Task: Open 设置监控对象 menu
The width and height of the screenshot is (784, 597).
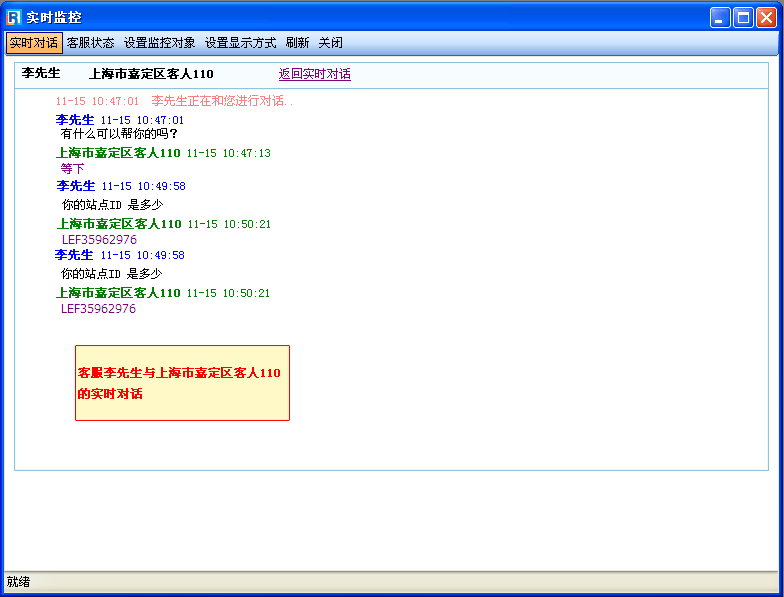Action: click(x=160, y=43)
